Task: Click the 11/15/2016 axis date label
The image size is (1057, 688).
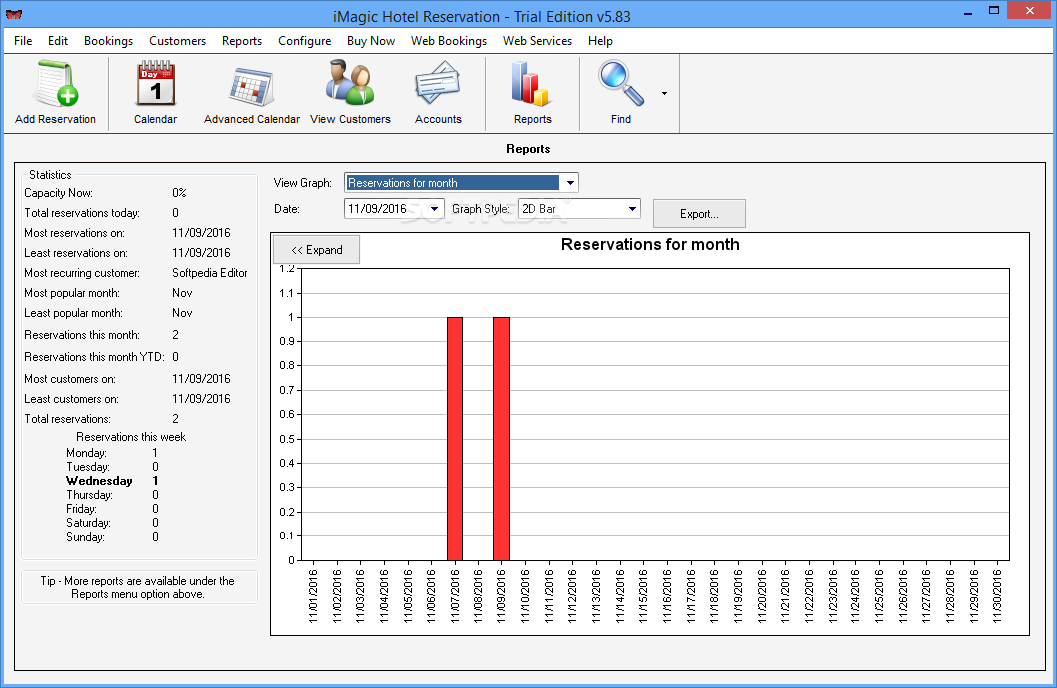Action: 643,596
